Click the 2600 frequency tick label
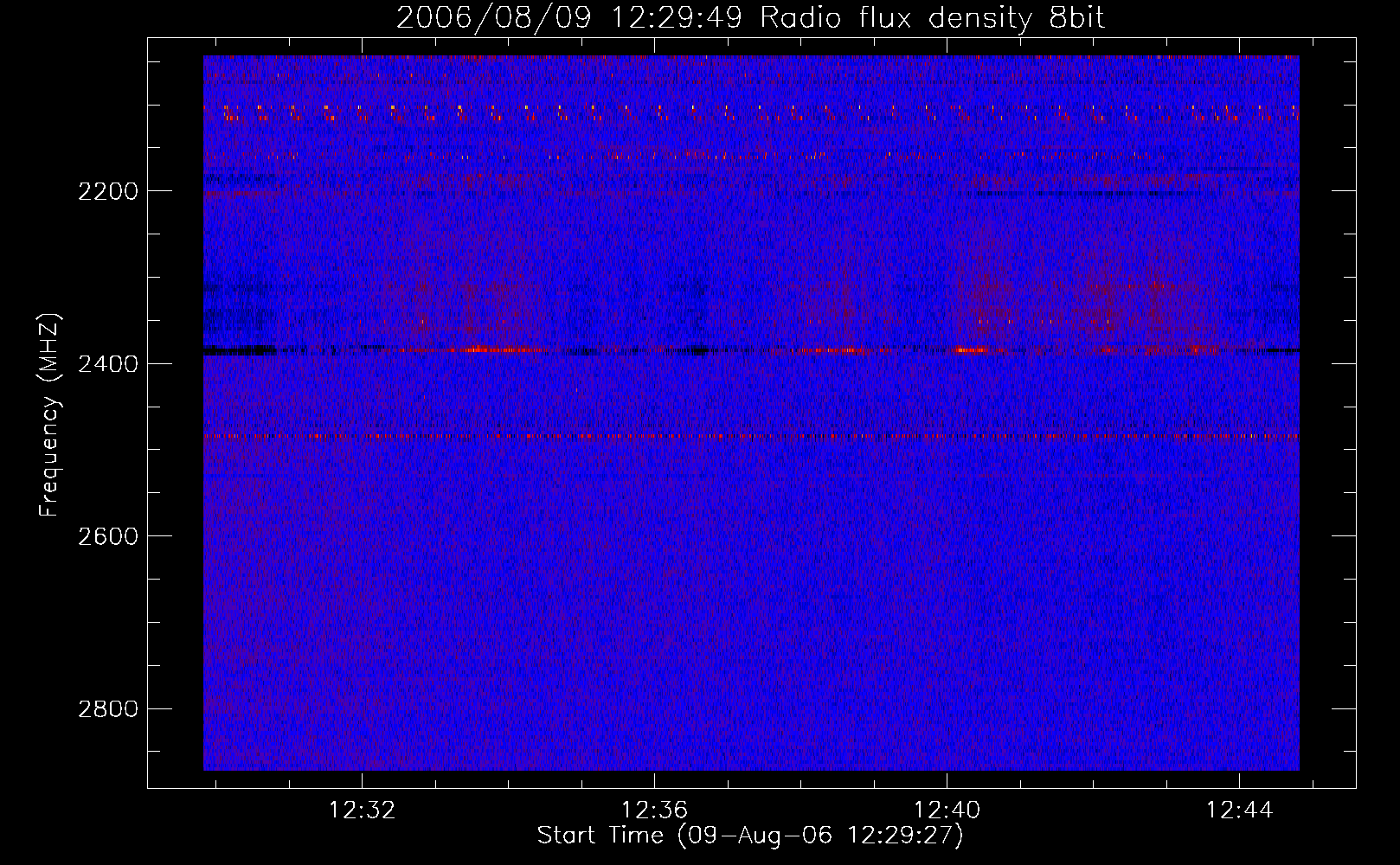This screenshot has width=1400, height=865. (x=108, y=536)
